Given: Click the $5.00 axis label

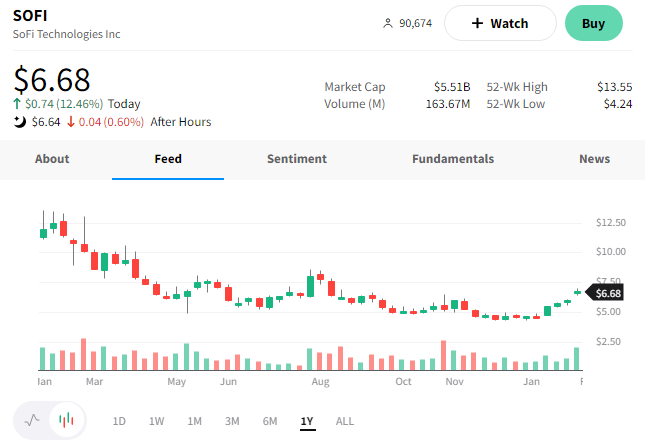Looking at the screenshot, I should pyautogui.click(x=608, y=311).
